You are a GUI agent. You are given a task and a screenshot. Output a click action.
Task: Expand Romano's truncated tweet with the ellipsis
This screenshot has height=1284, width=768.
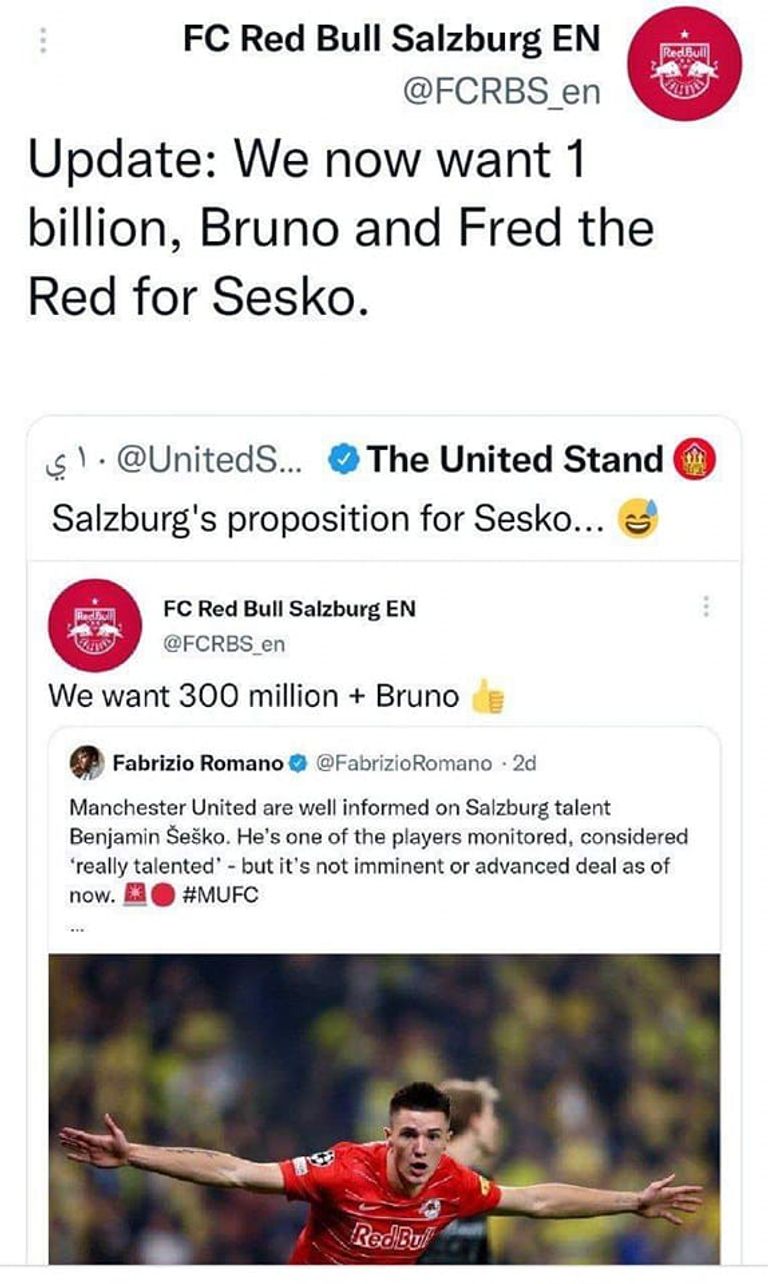(77, 930)
